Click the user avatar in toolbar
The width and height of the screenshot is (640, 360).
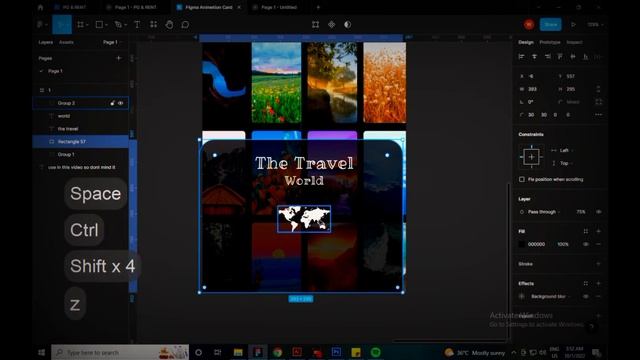pos(529,24)
